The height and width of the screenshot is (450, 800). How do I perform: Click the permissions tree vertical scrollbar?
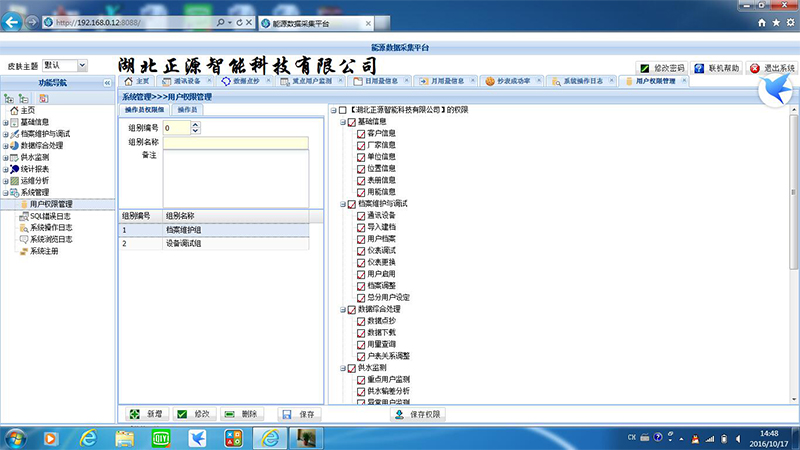793,191
